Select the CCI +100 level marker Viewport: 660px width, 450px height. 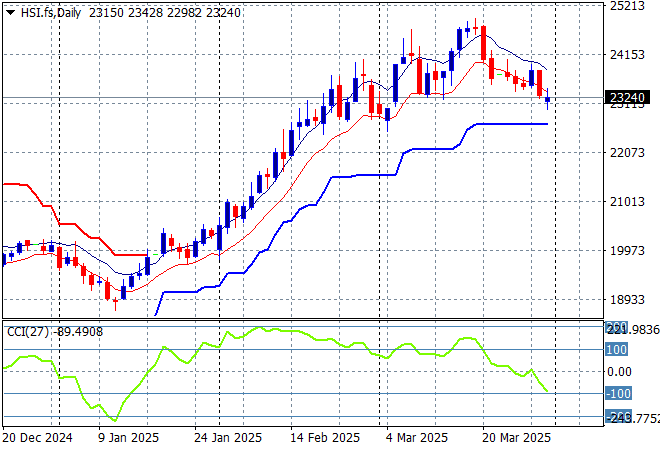pos(617,350)
